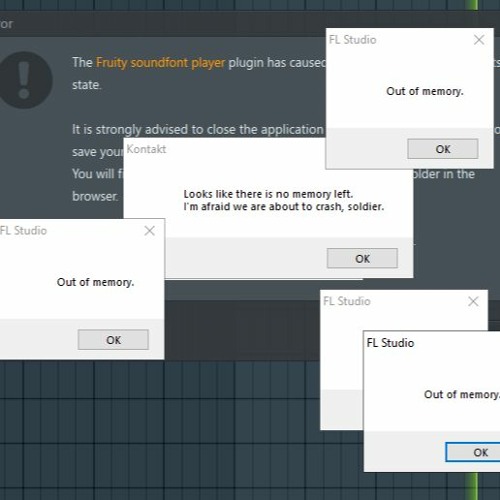Click OK in top-right FL Studio dialog
Screen dimensions: 500x500
pos(443,149)
